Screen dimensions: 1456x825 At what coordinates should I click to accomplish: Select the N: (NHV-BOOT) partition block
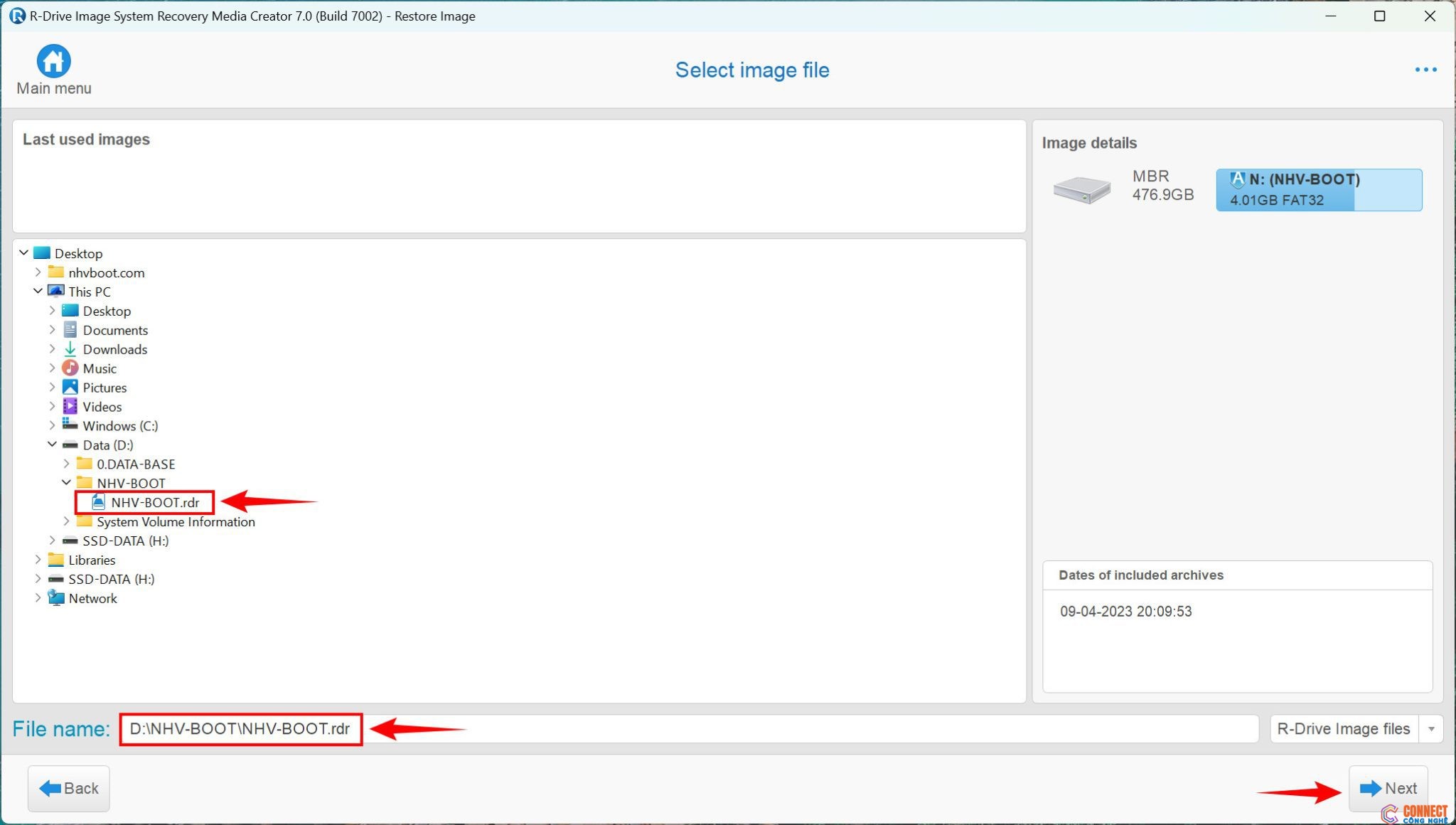point(1319,190)
